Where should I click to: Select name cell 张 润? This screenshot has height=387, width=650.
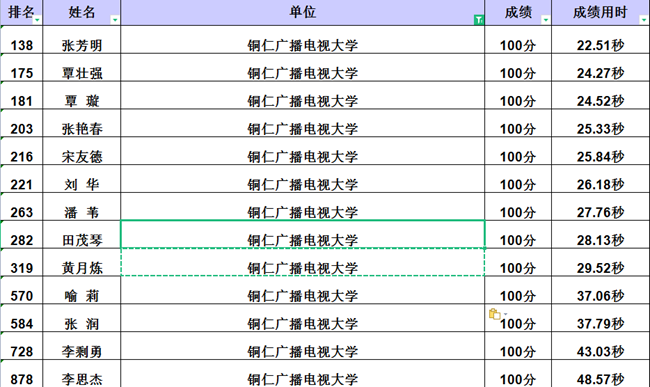click(x=82, y=318)
